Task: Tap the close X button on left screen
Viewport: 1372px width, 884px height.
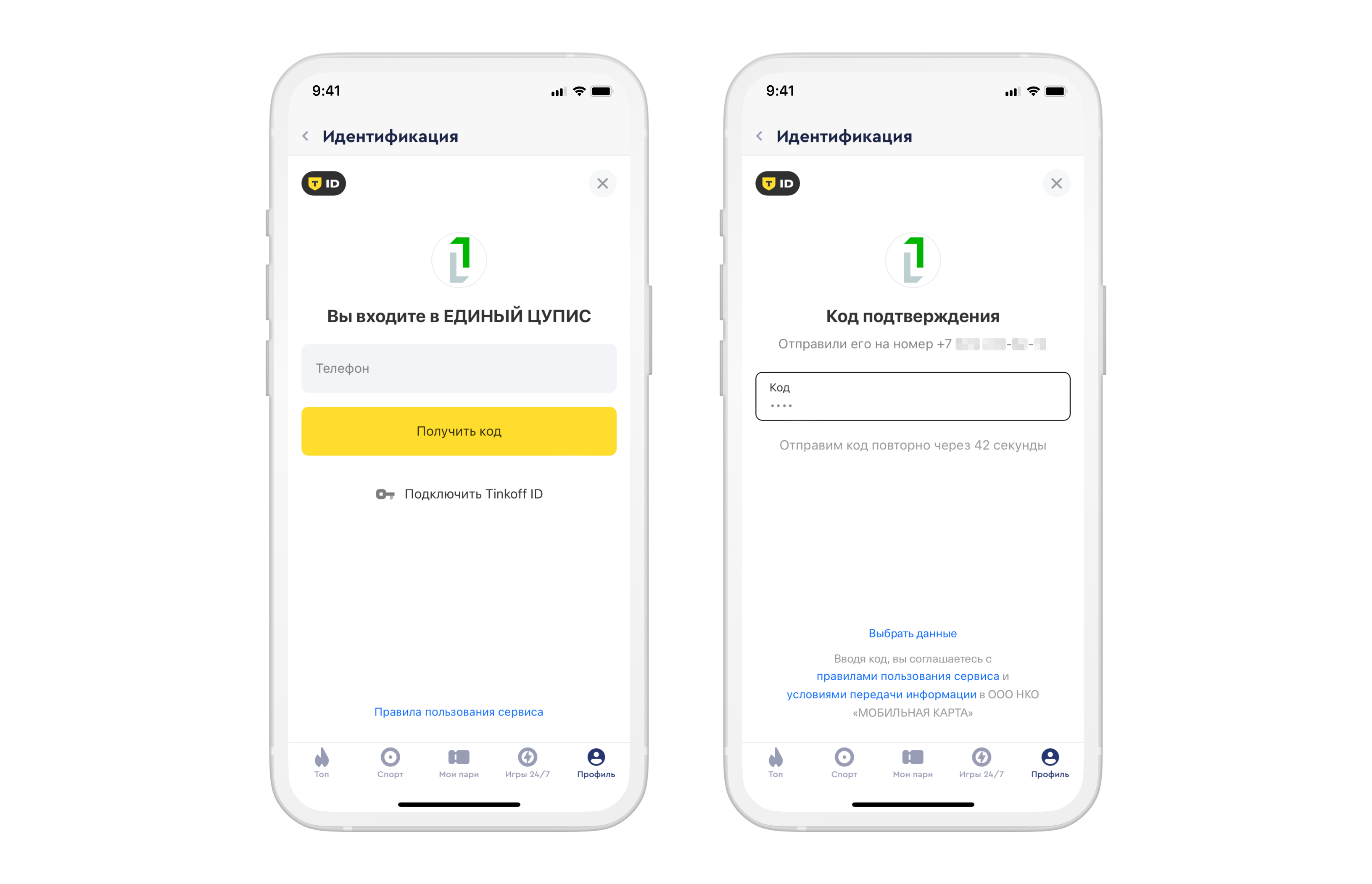Action: click(602, 183)
